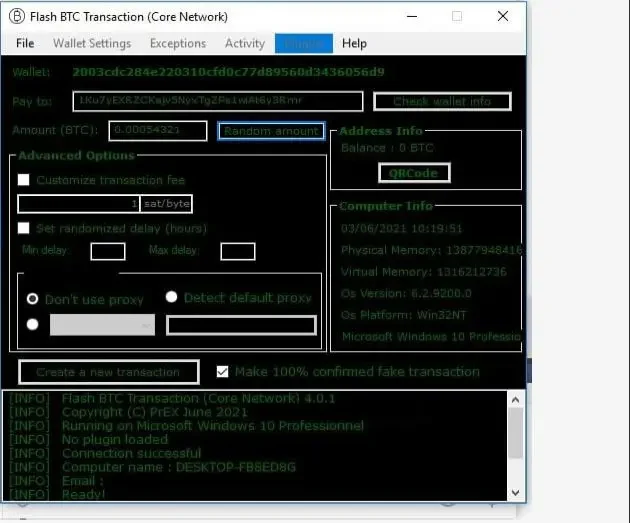This screenshot has width=630, height=523.
Task: Click the Virtual Memory: 1316212736 line
Action: [423, 272]
